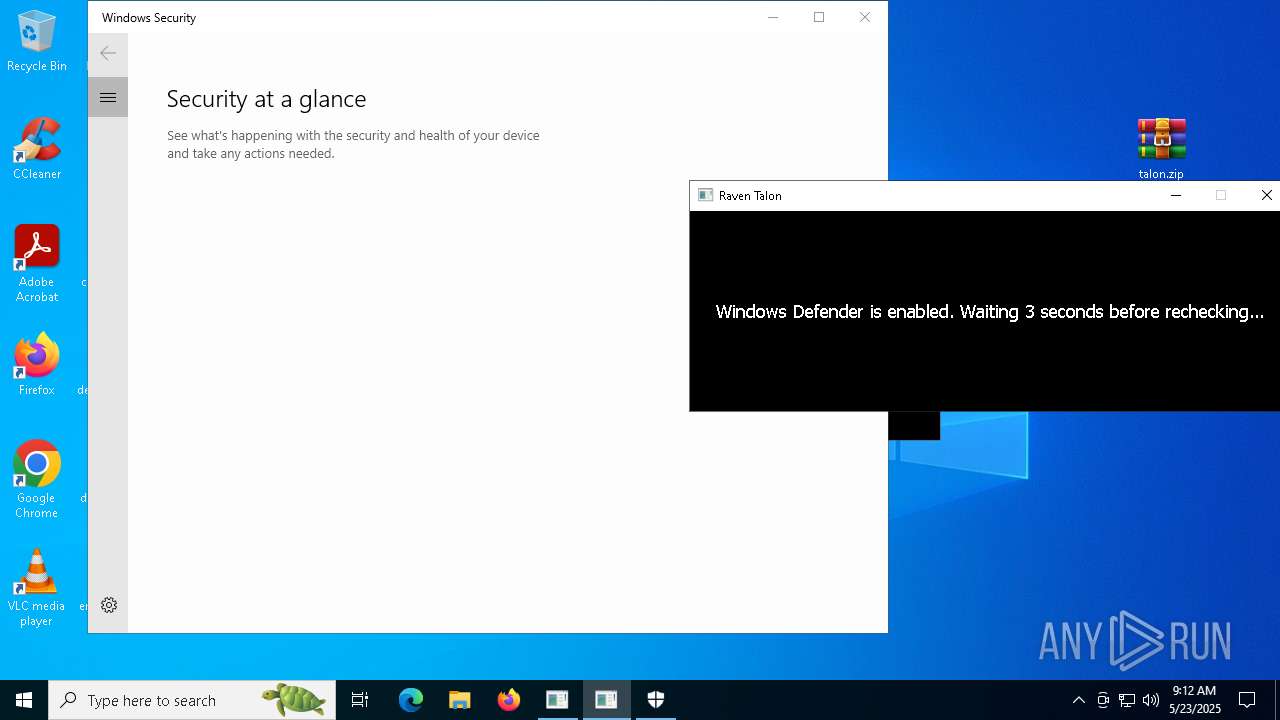Launch the Firefox desktop shortcut
The image size is (1280, 720).
pyautogui.click(x=37, y=364)
